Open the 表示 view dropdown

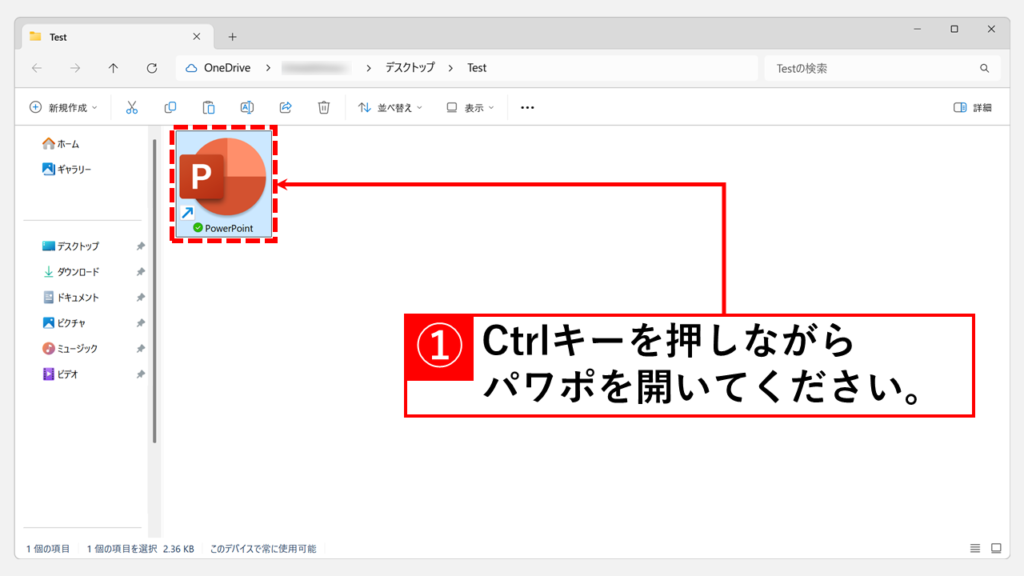470,107
